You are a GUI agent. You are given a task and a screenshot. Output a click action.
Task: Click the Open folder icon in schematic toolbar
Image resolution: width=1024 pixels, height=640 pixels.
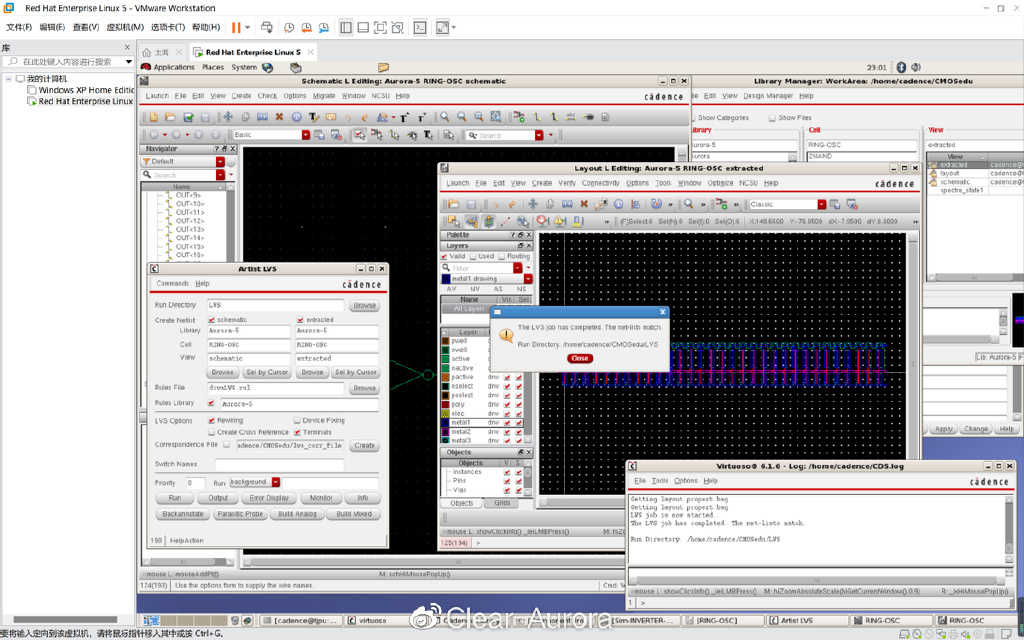(170, 117)
